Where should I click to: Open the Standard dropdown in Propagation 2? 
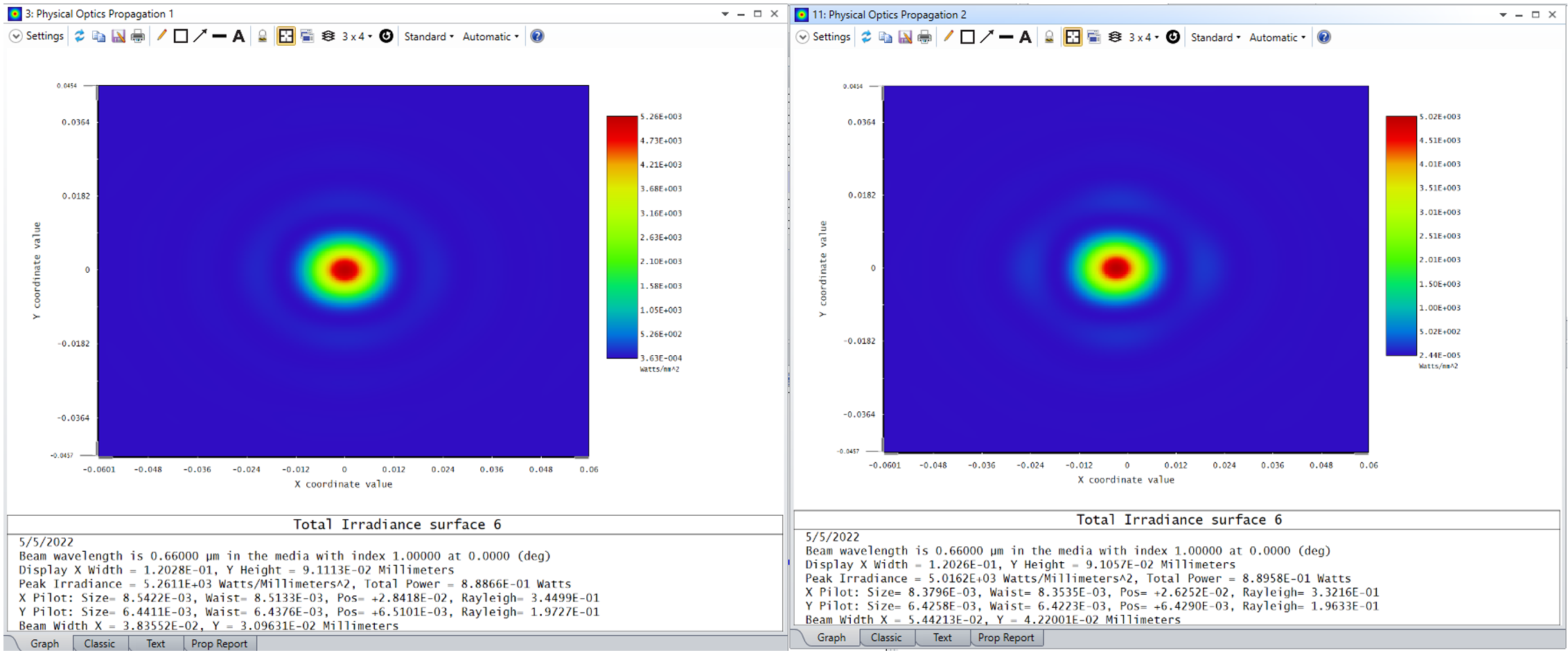click(1215, 37)
